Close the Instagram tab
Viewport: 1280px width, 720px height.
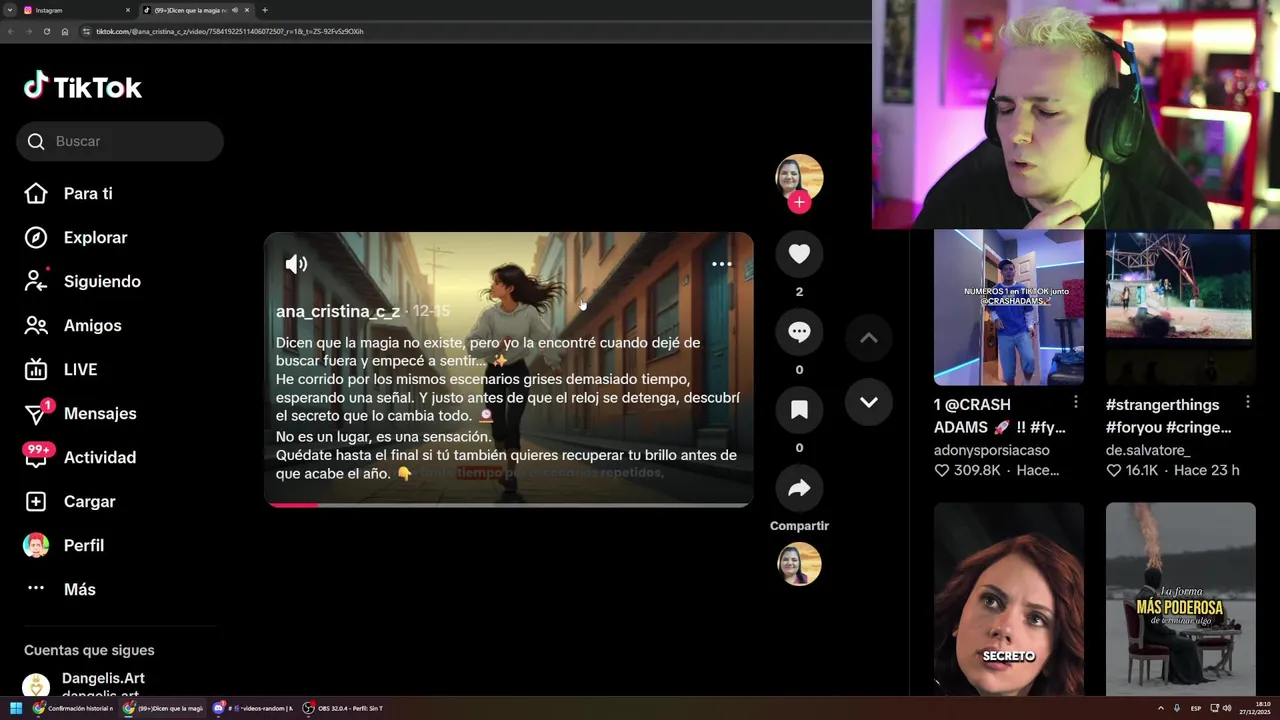[x=128, y=10]
